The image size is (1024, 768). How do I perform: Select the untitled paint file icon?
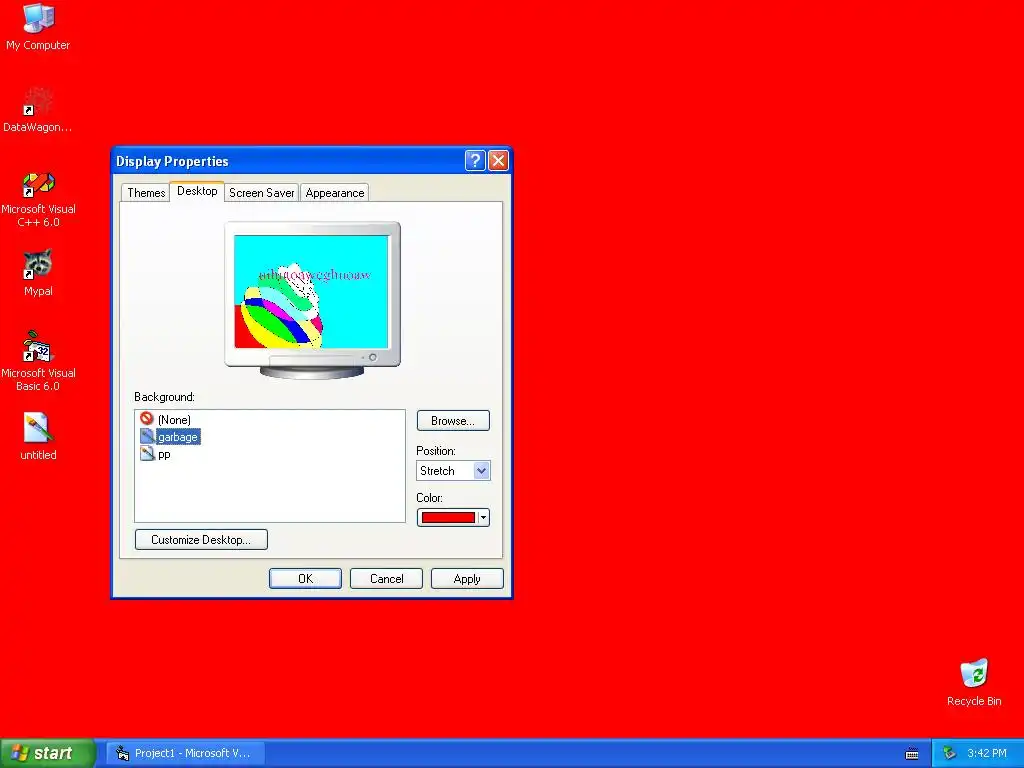(x=38, y=436)
